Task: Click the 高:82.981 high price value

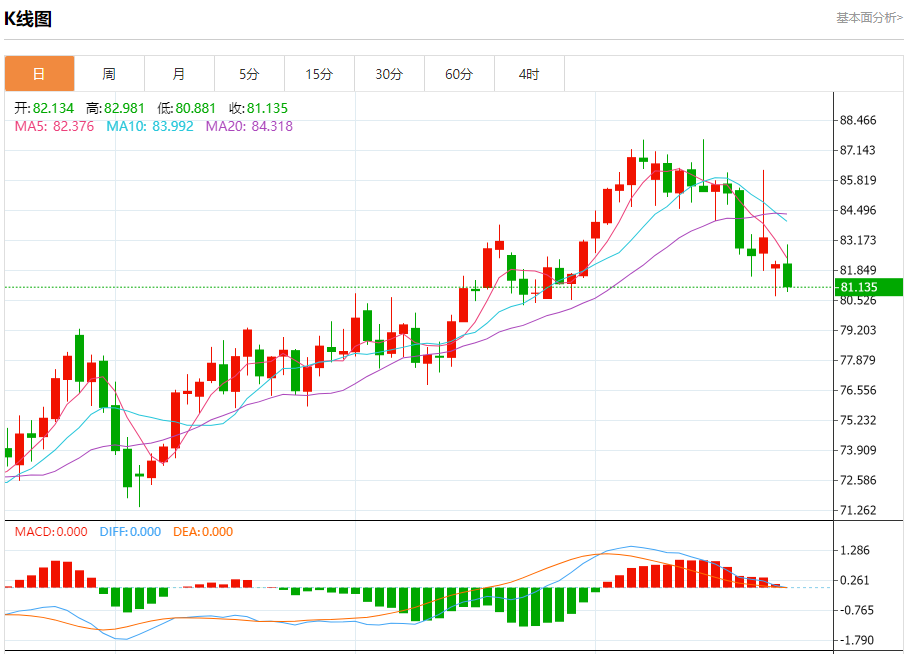Action: point(115,108)
